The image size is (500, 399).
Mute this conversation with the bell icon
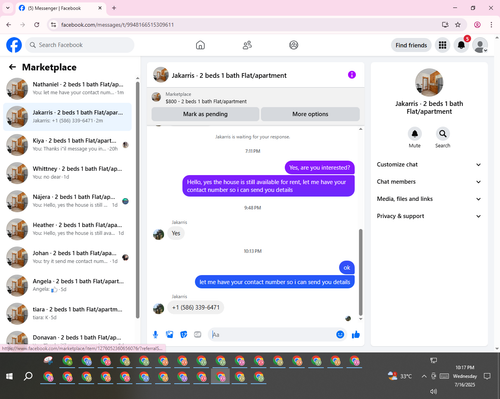(415, 134)
